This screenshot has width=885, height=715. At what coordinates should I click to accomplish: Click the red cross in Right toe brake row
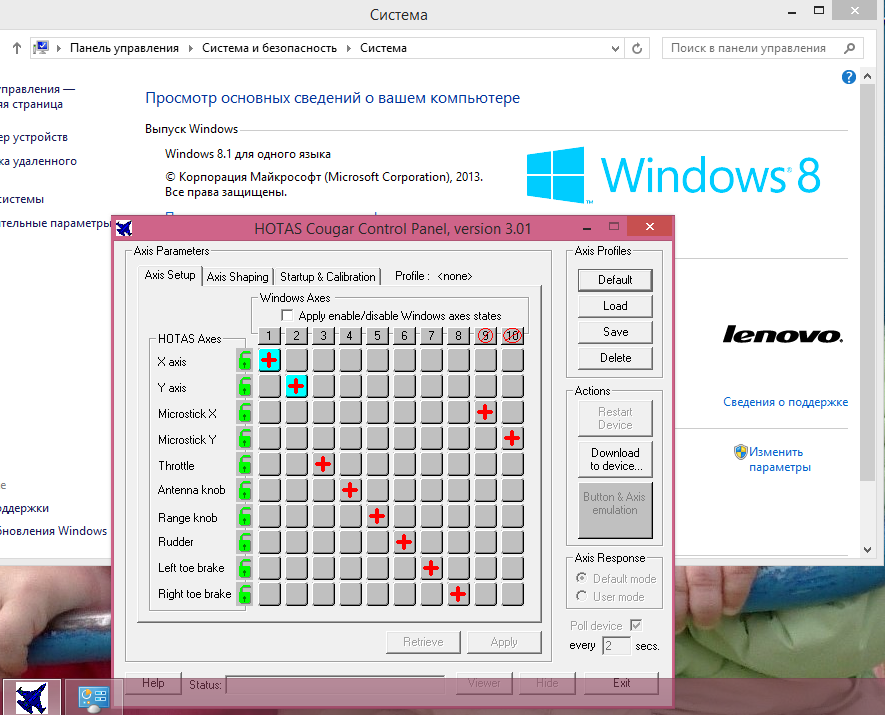[458, 594]
